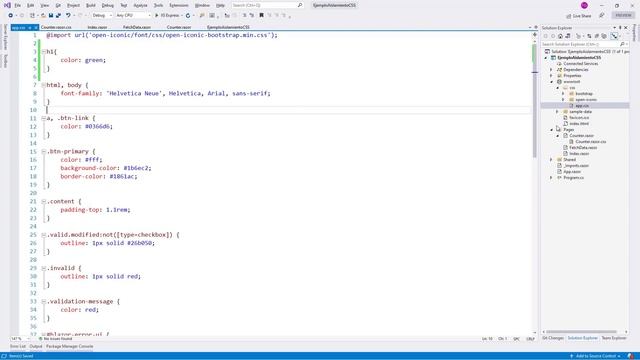
Task: Switch to Index.razor editor tab
Action: (97, 27)
